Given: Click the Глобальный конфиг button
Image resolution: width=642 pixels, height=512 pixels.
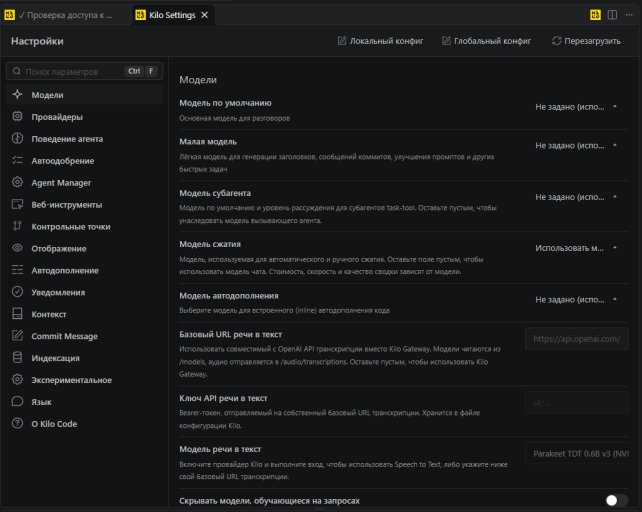Looking at the screenshot, I should click(486, 41).
